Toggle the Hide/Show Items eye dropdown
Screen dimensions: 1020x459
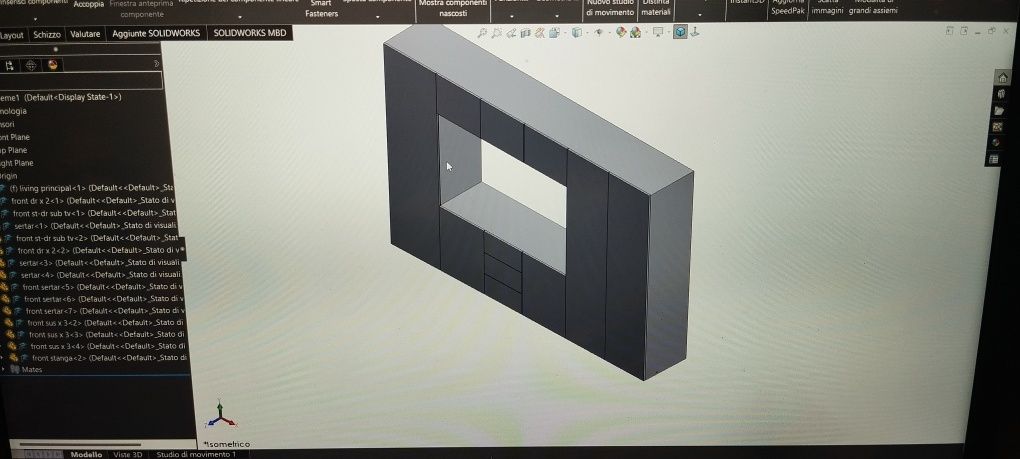(599, 32)
